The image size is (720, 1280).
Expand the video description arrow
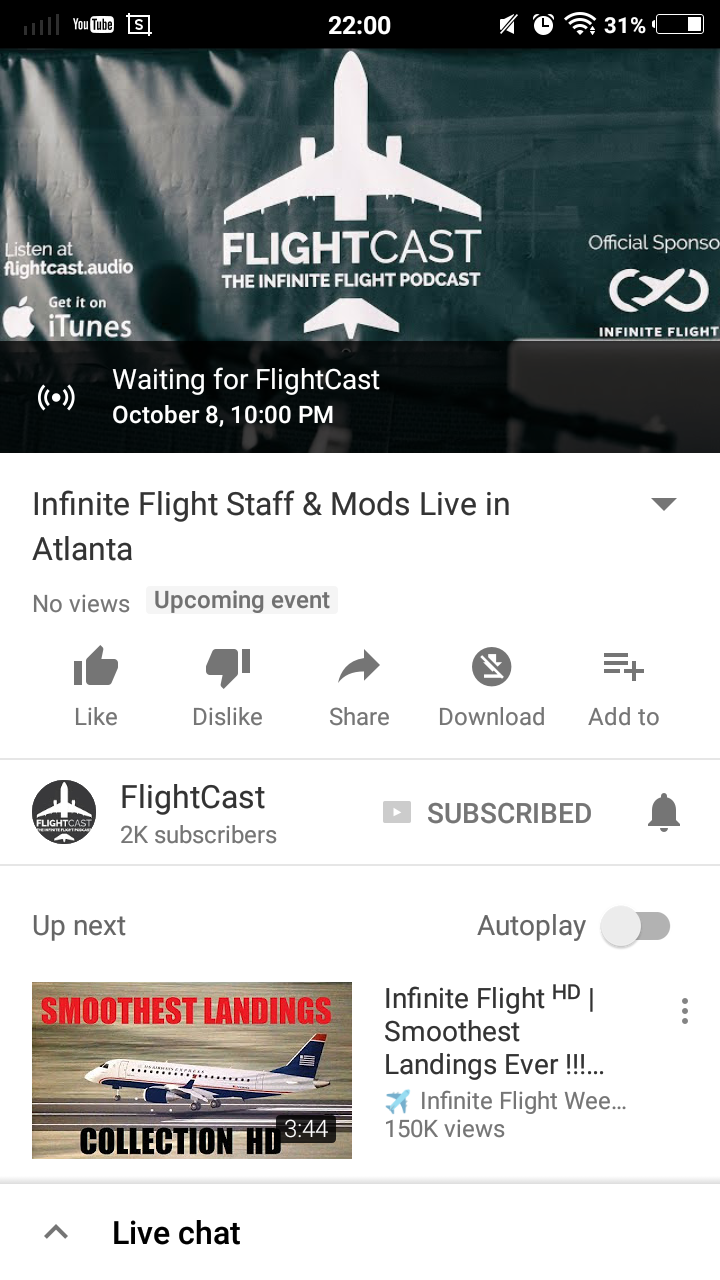[x=664, y=504]
